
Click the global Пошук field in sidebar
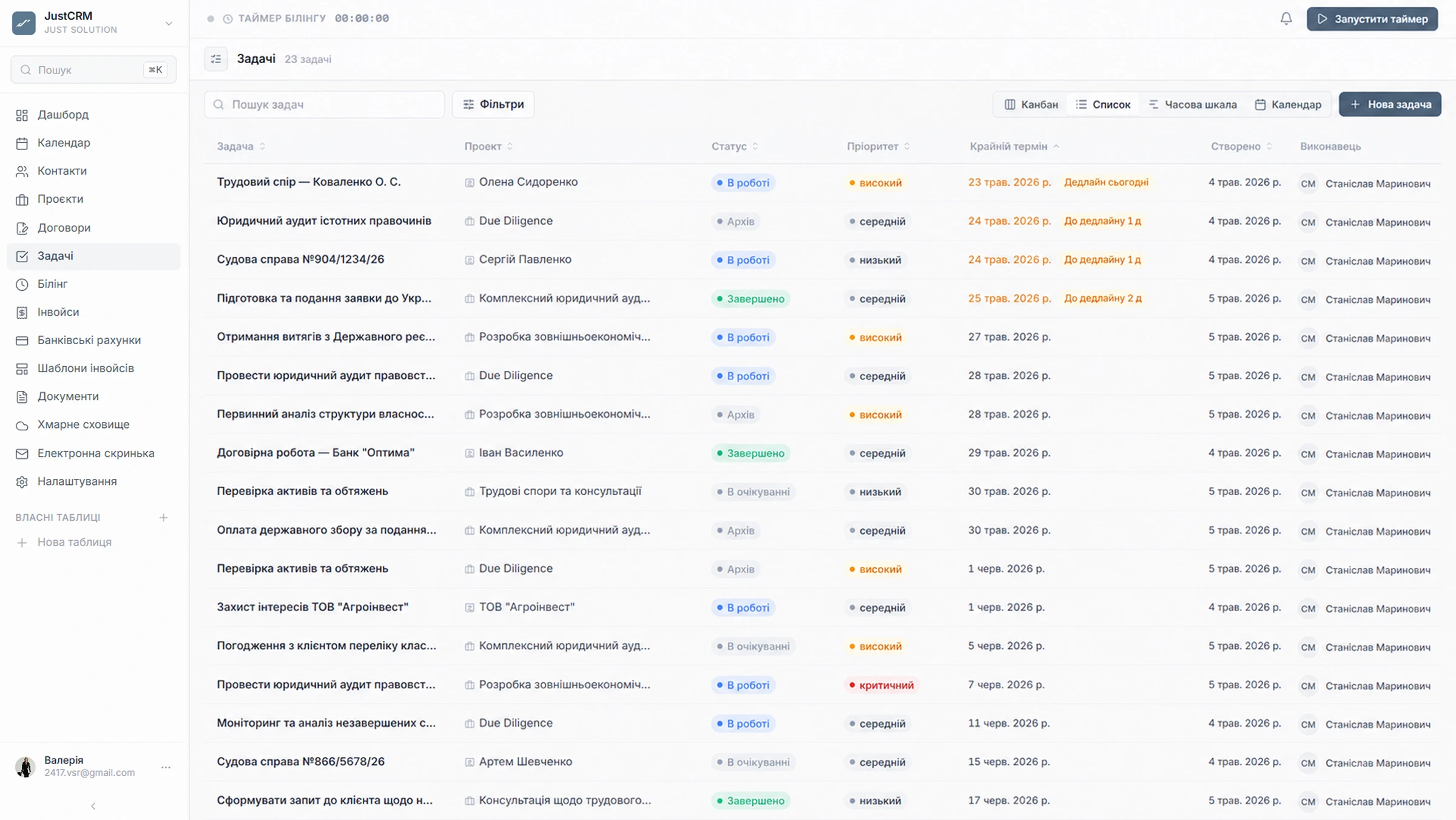pyautogui.click(x=93, y=70)
